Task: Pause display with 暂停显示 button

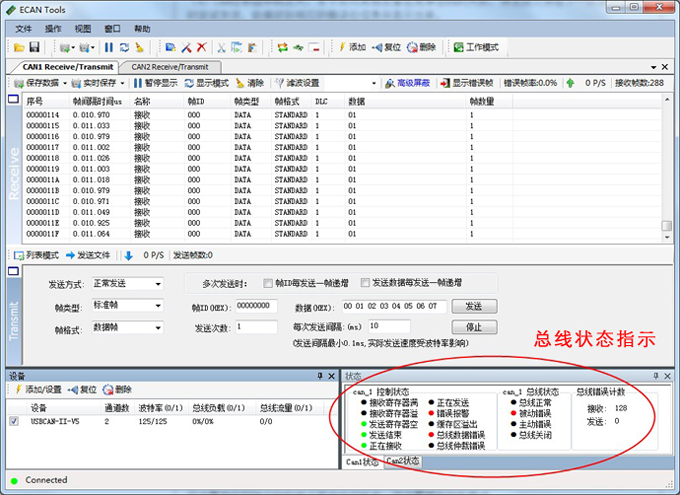Action: [x=155, y=83]
